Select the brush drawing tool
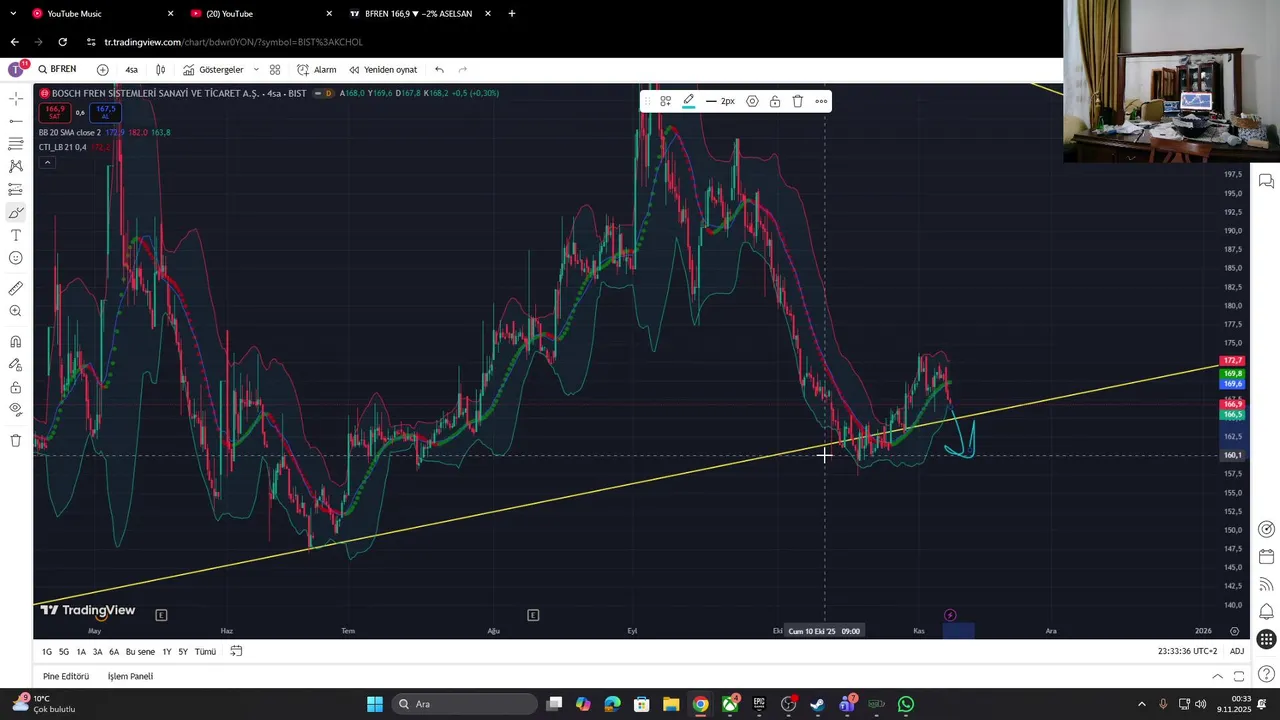Viewport: 1280px width, 720px height. [x=16, y=213]
